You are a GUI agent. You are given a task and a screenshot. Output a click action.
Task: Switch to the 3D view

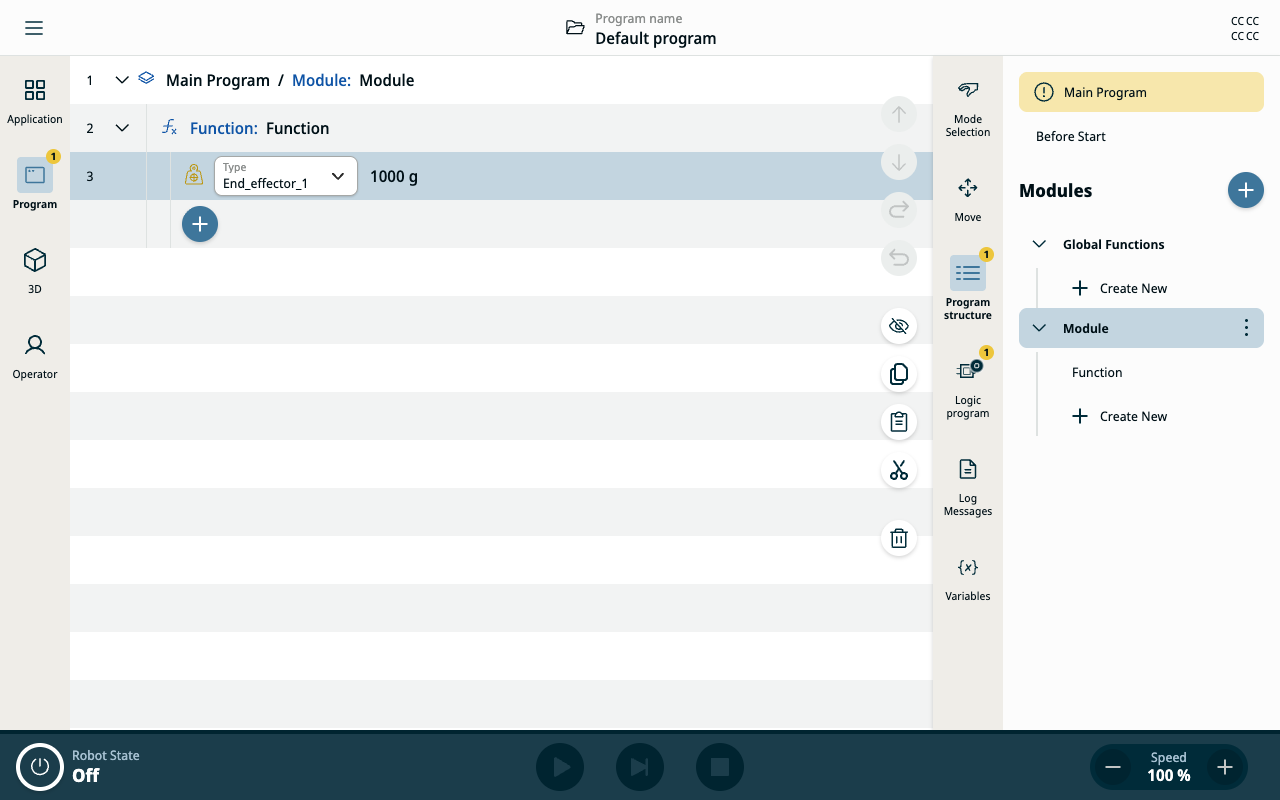pyautogui.click(x=35, y=271)
